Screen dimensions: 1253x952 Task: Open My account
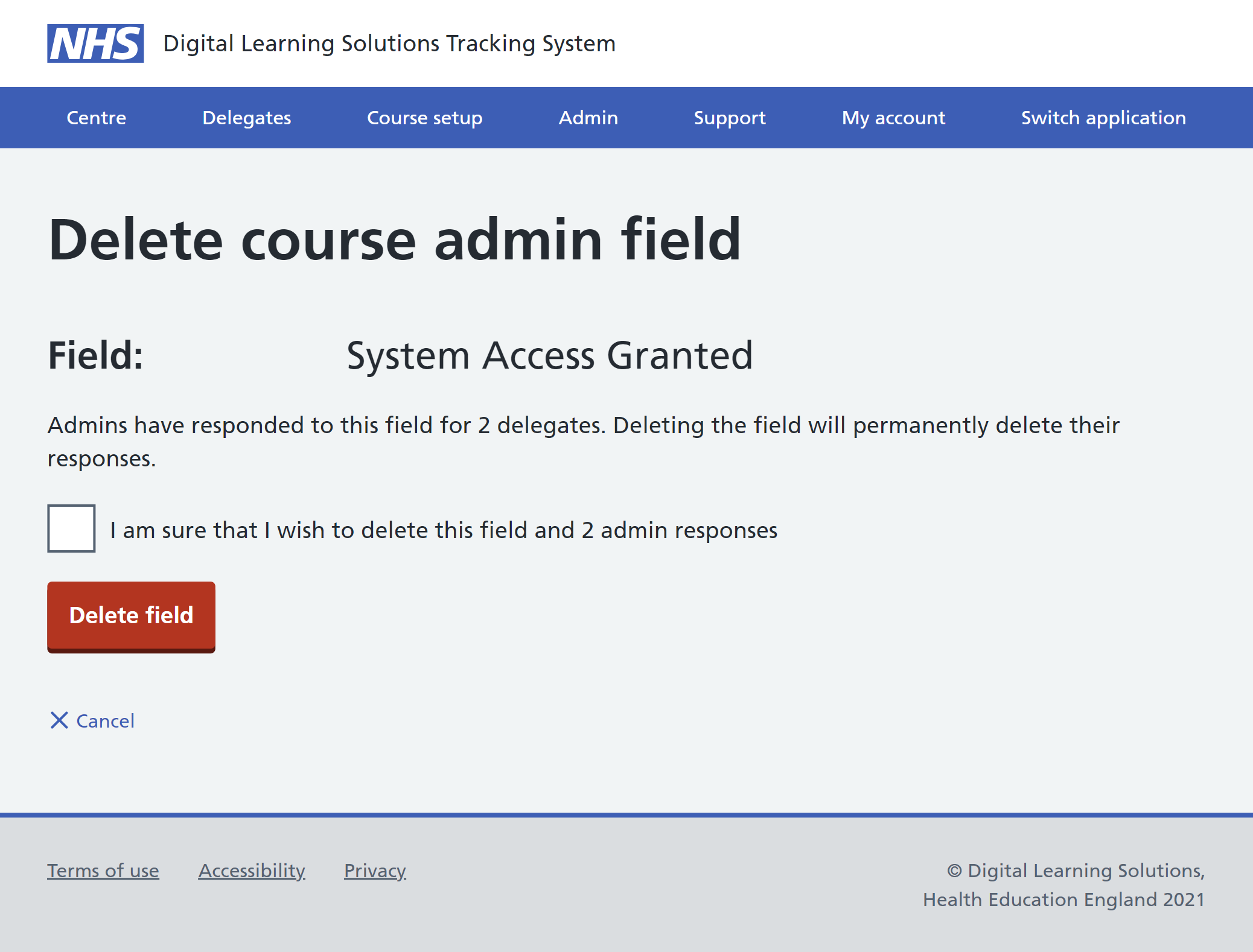click(x=893, y=118)
